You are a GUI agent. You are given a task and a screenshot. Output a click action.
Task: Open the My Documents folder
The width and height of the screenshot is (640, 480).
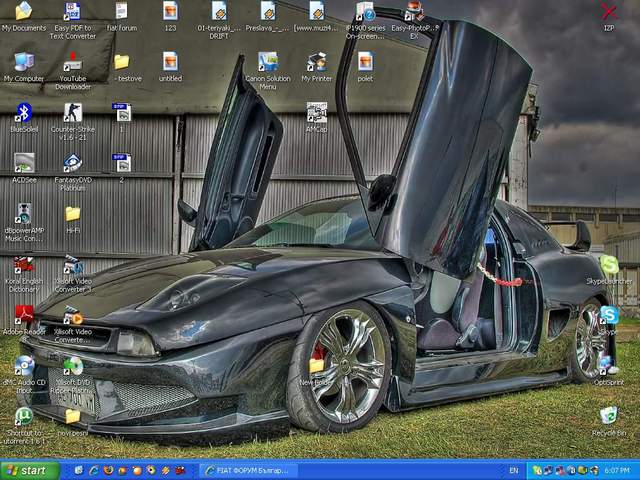coord(23,12)
